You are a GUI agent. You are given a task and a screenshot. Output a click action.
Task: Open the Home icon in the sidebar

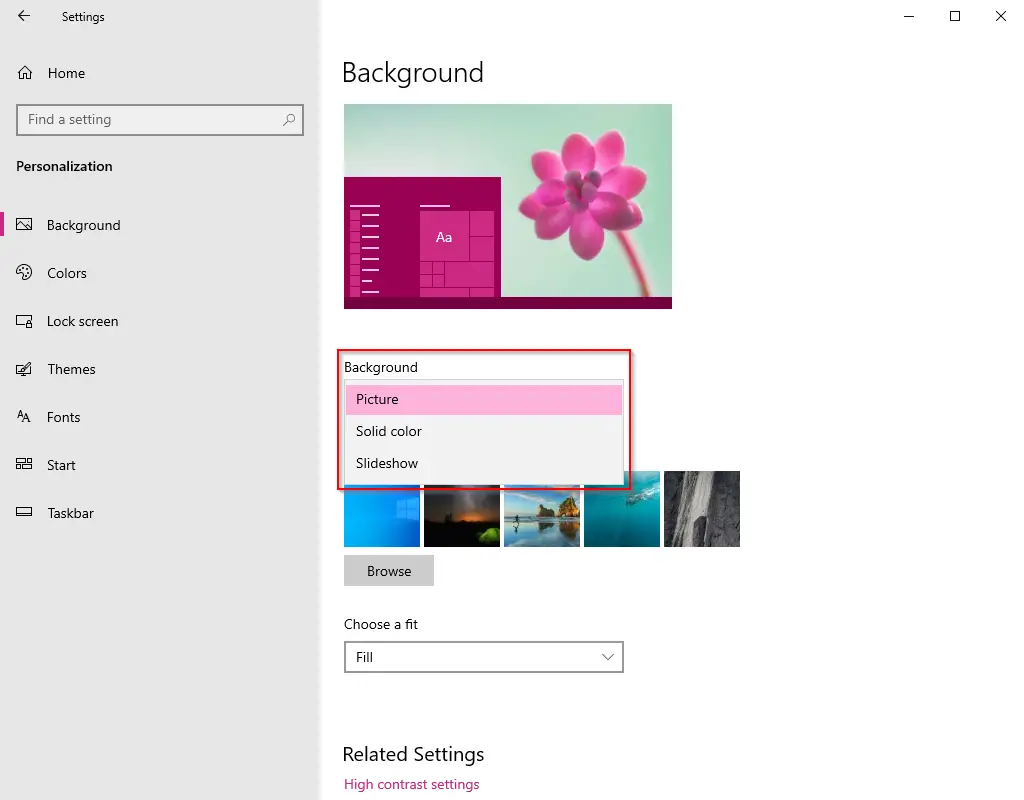[x=25, y=72]
